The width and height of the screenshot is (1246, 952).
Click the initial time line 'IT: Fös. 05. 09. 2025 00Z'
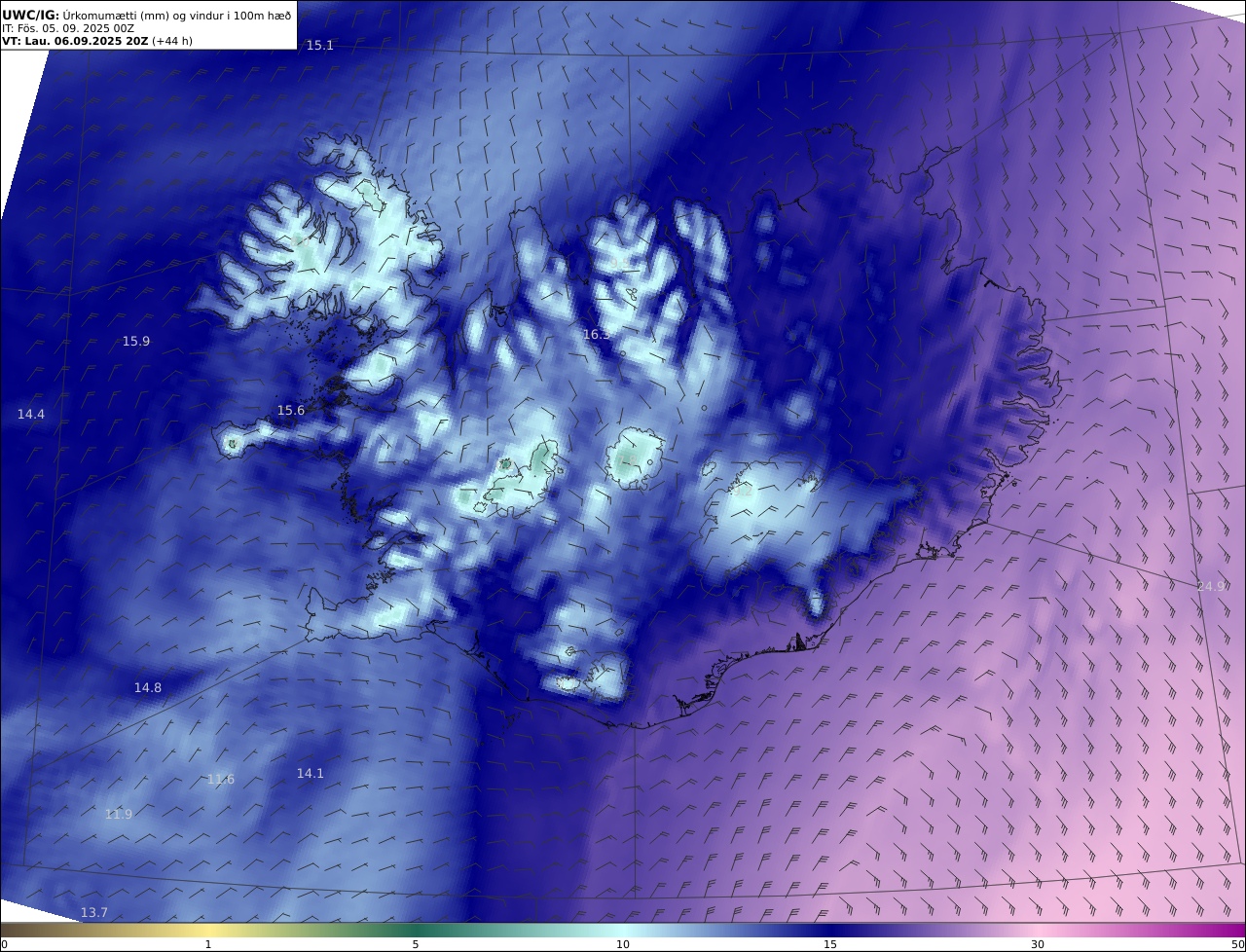[x=68, y=28]
